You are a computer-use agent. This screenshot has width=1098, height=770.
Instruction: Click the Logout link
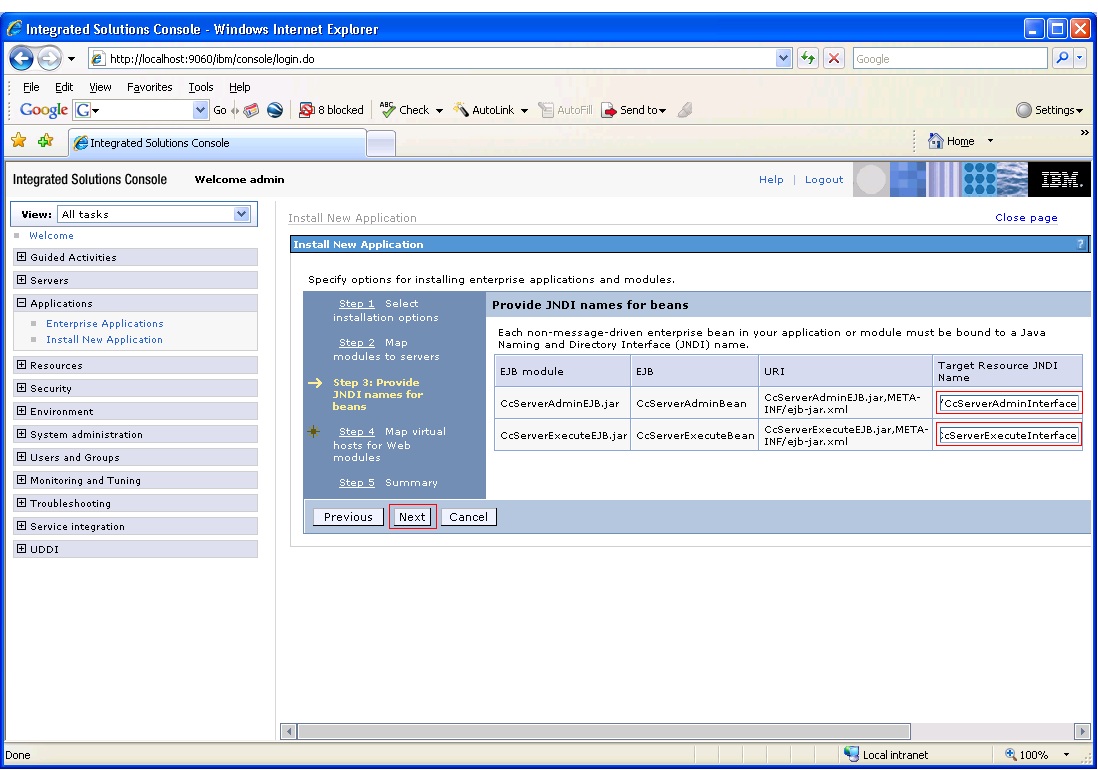click(824, 179)
